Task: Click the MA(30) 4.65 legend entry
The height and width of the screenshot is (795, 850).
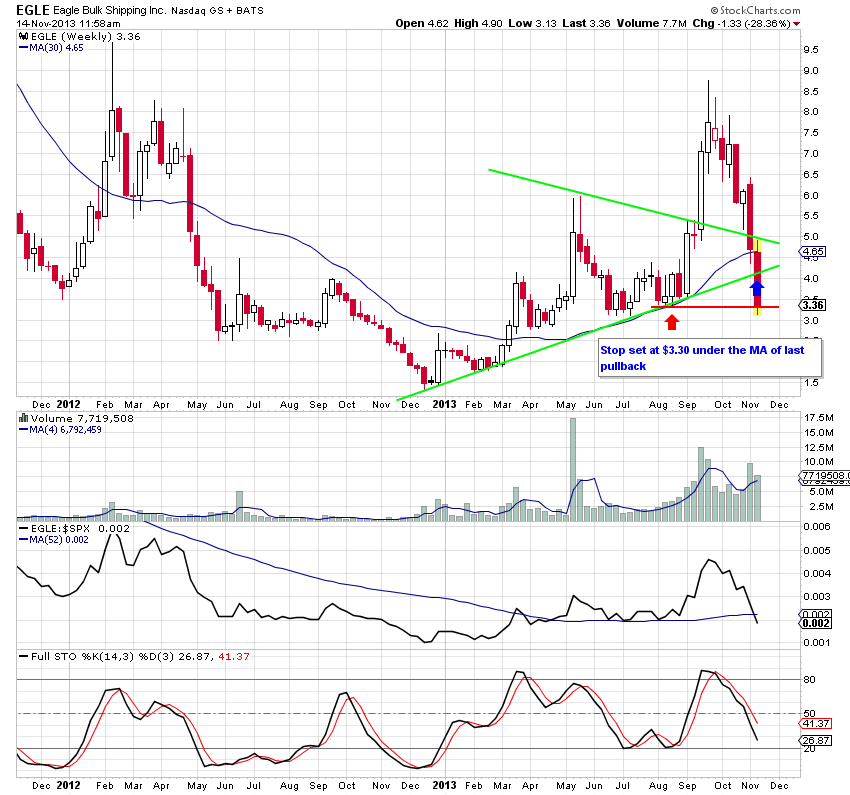Action: pos(51,48)
